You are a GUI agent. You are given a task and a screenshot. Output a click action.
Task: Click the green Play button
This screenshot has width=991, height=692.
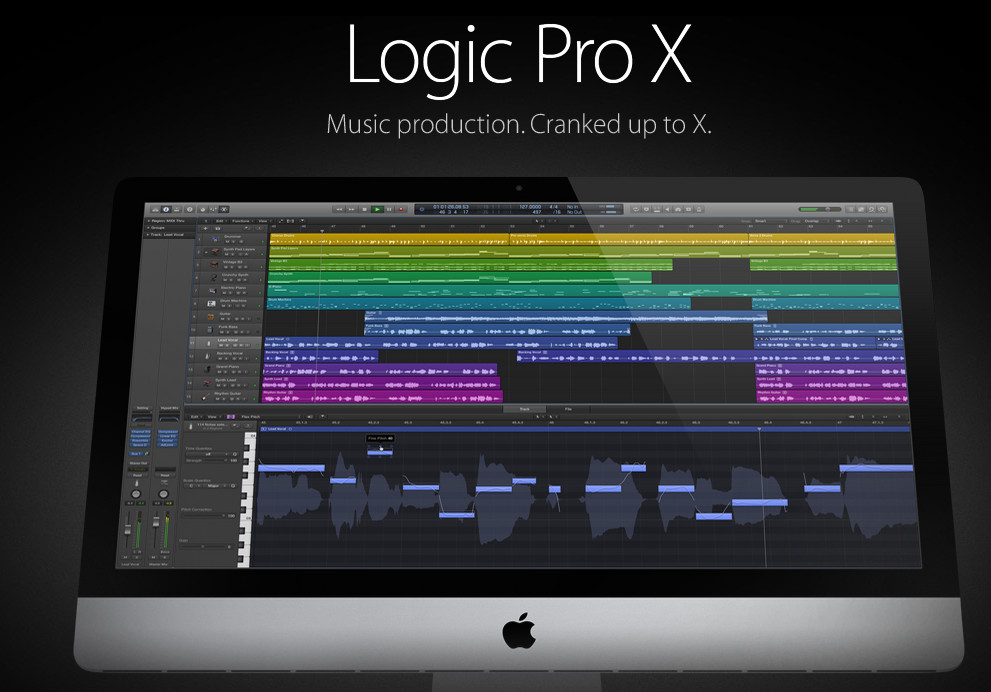pyautogui.click(x=377, y=209)
